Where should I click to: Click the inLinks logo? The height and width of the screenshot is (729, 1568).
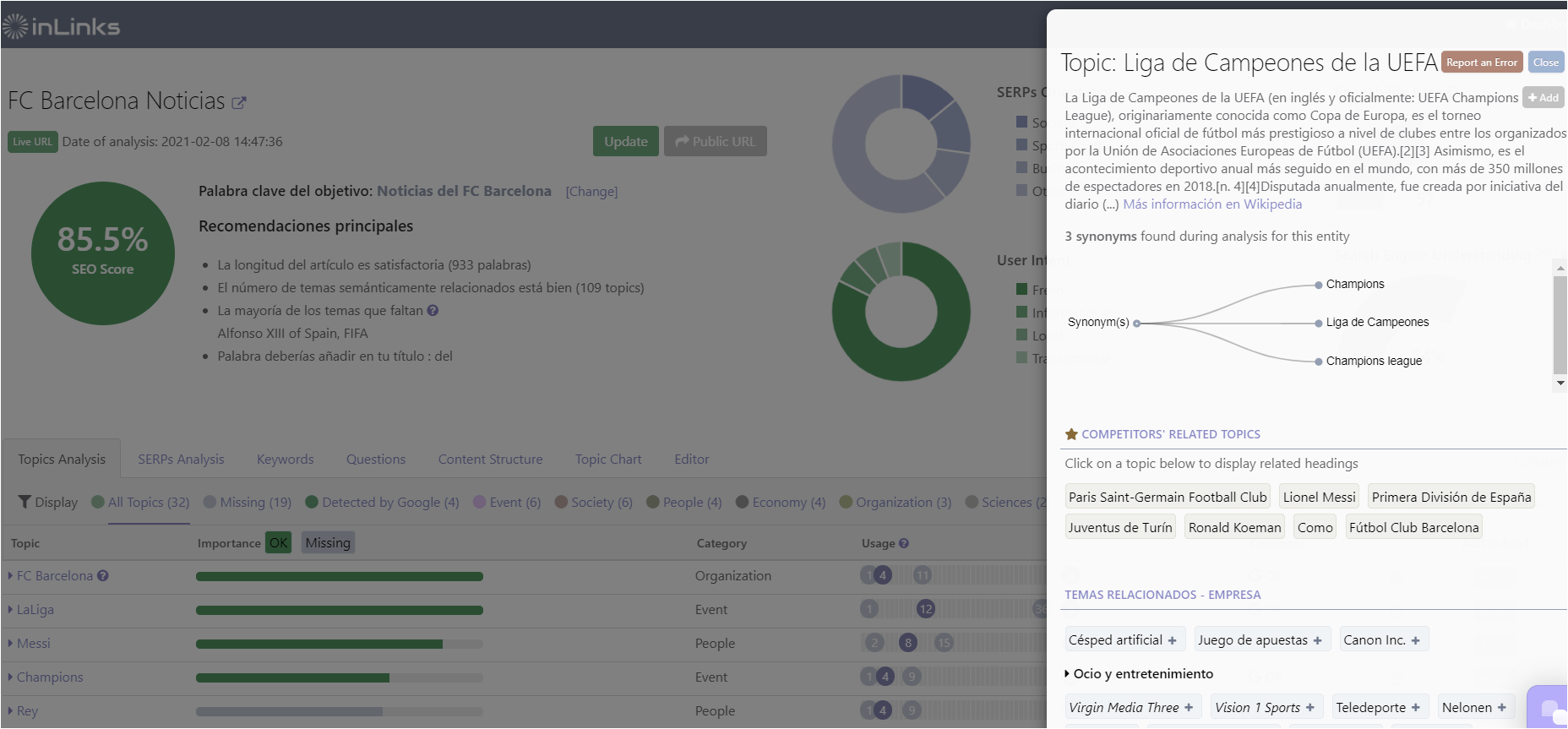point(61,27)
